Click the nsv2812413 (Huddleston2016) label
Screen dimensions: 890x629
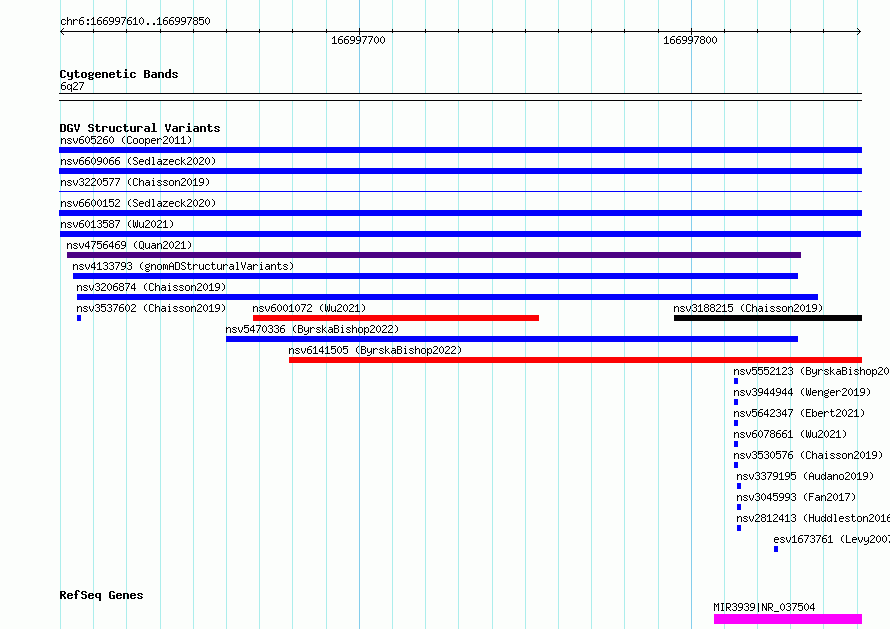813,518
